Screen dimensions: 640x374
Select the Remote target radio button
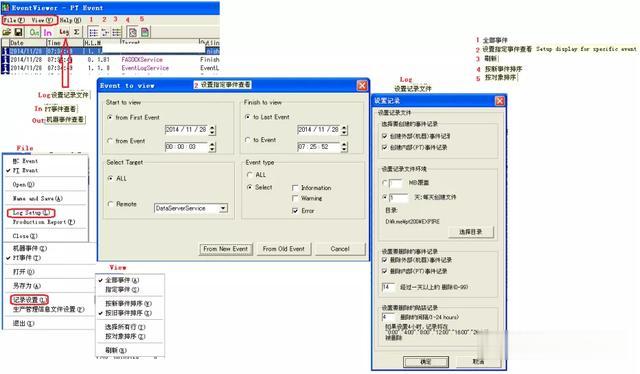click(110, 204)
